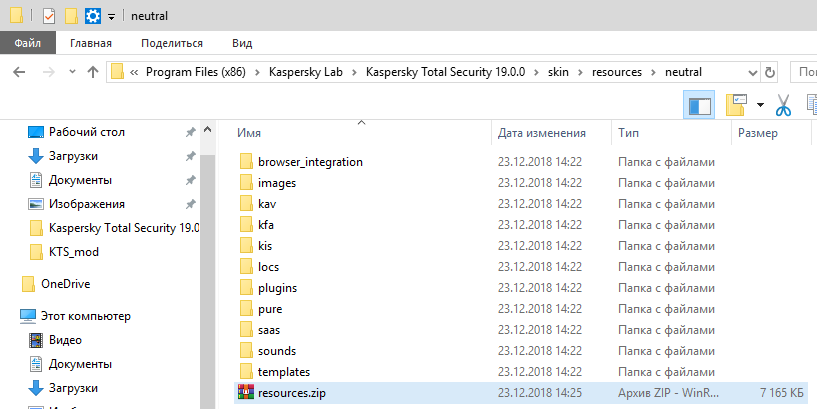Click the refresh button beside address bar

point(769,72)
